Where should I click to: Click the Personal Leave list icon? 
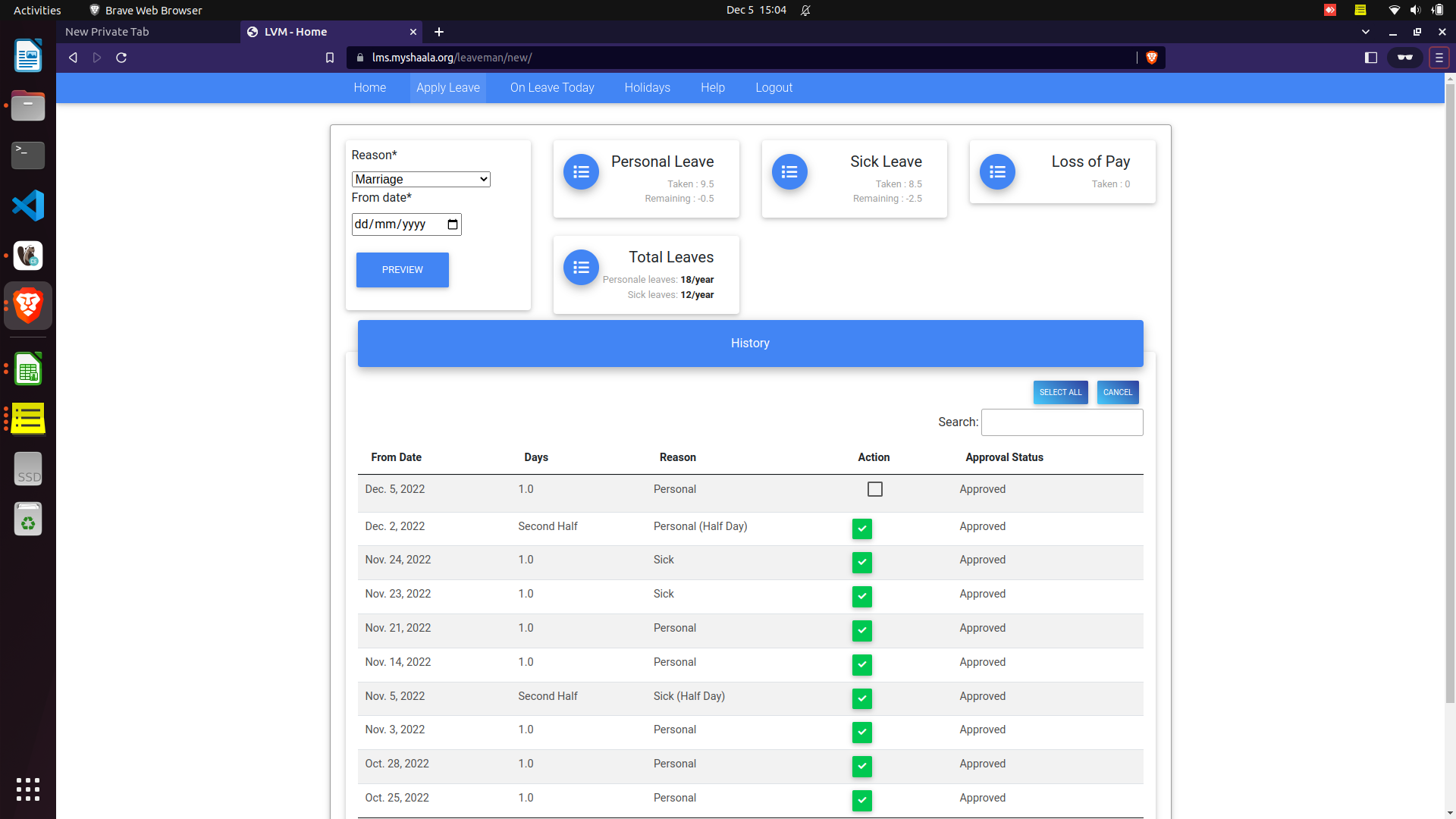[x=581, y=172]
